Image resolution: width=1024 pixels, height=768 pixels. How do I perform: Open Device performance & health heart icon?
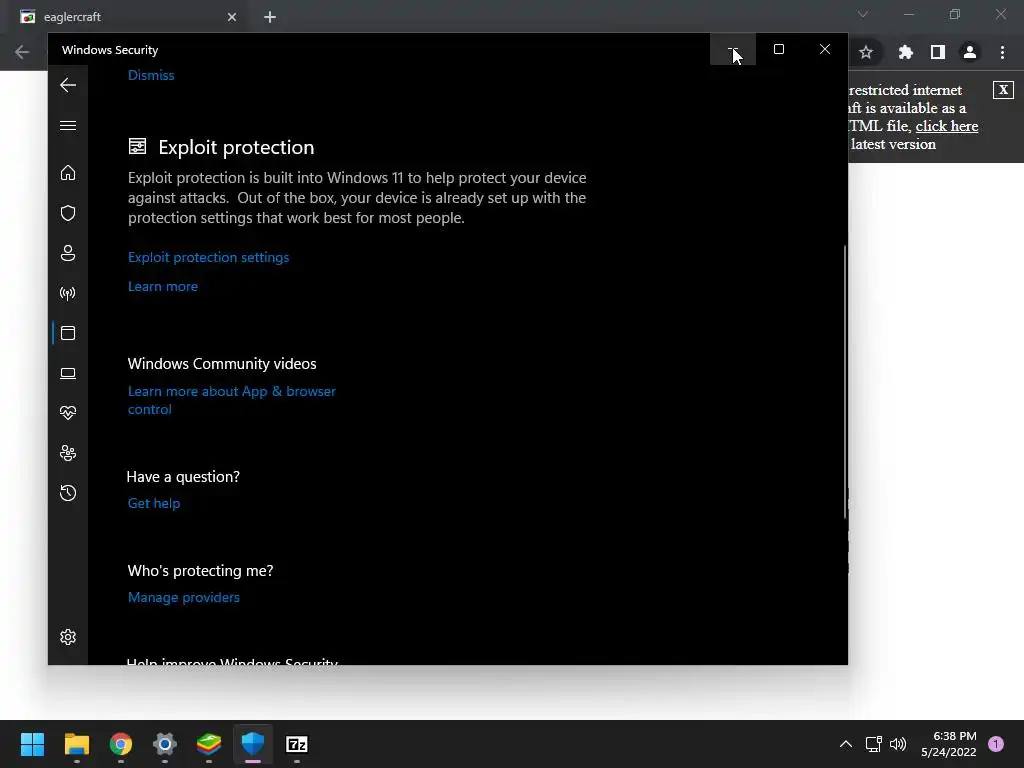click(68, 413)
